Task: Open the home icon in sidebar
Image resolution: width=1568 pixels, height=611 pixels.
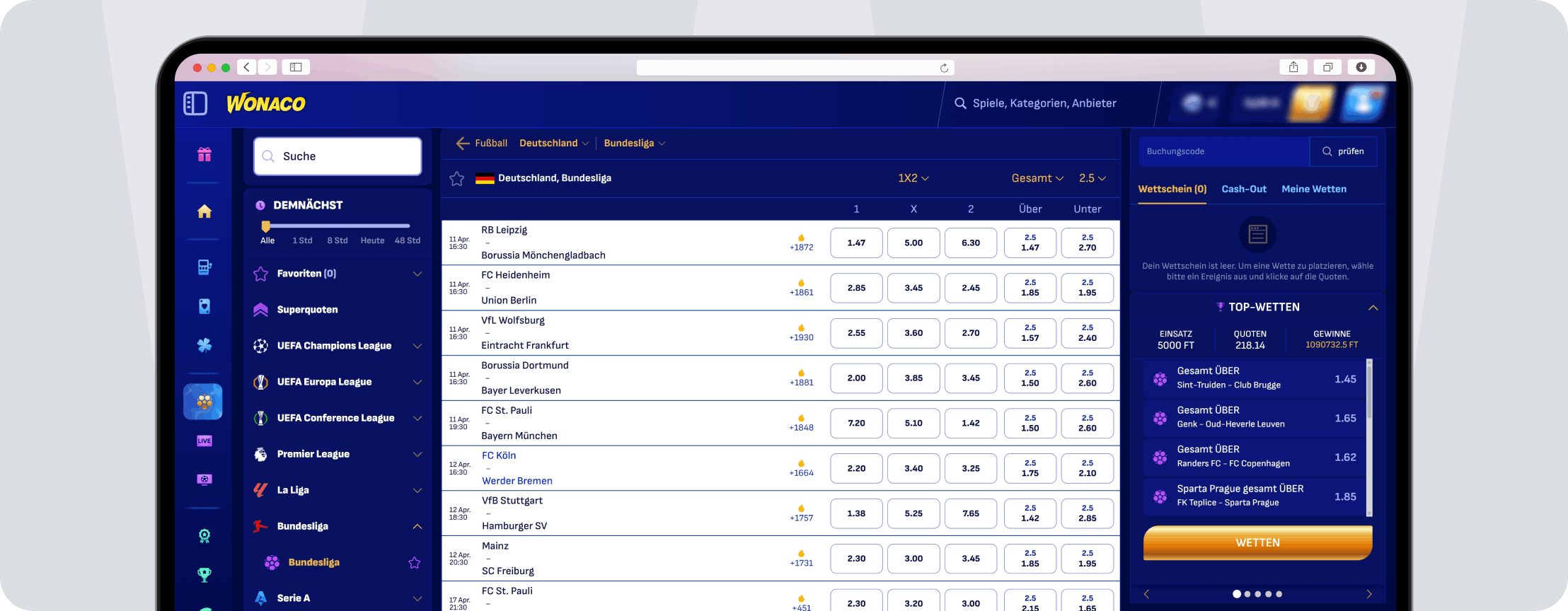Action: [204, 211]
